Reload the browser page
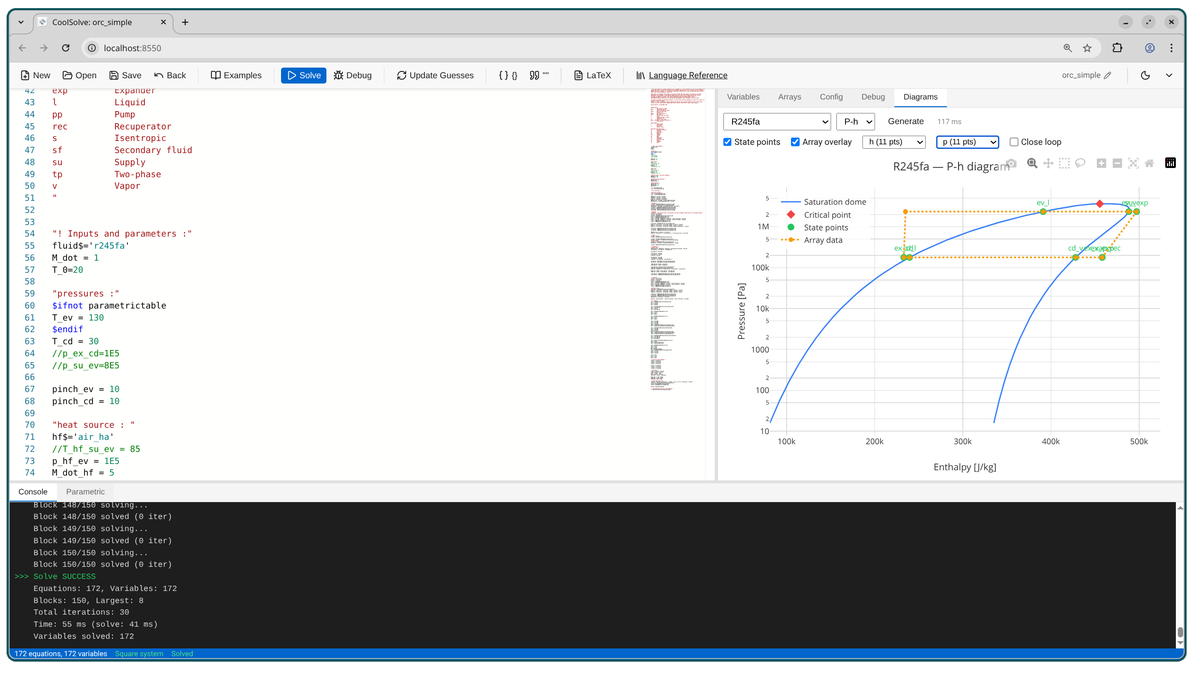Image resolution: width=1200 pixels, height=674 pixels. click(66, 48)
